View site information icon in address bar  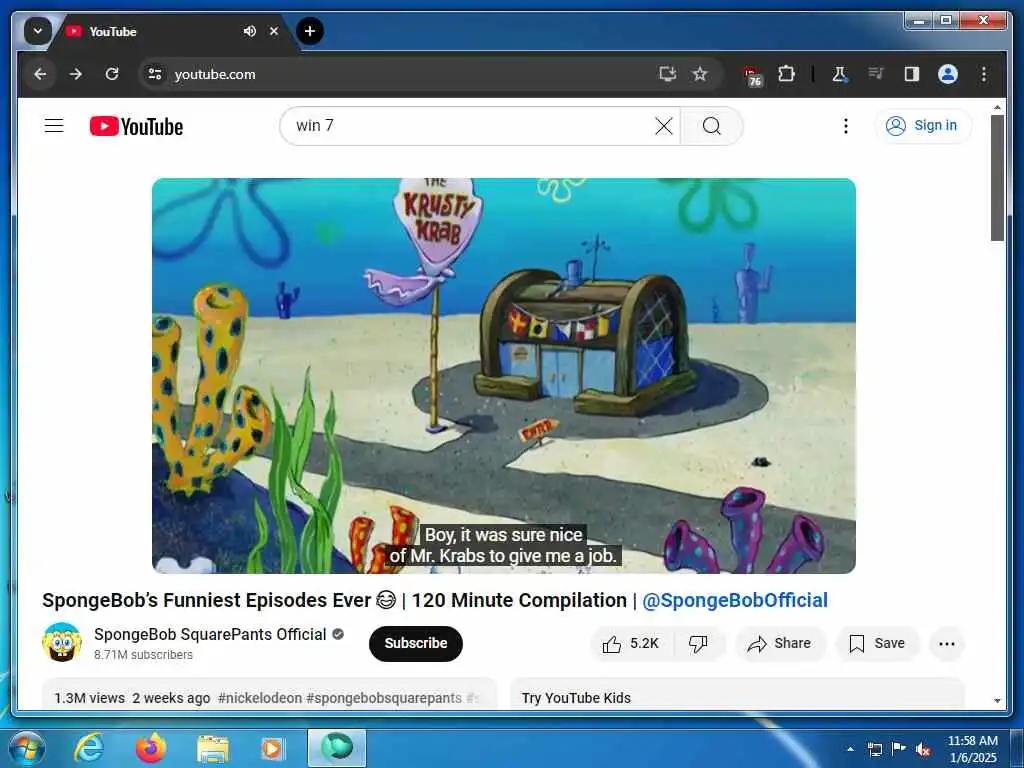(155, 74)
